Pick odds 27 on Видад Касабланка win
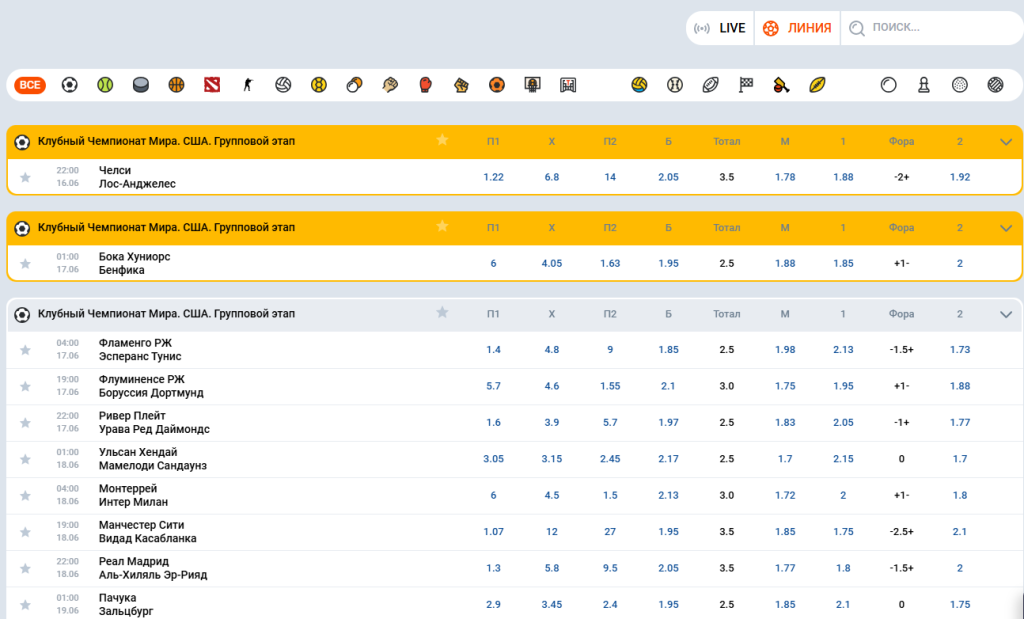This screenshot has width=1024, height=619. pyautogui.click(x=610, y=532)
